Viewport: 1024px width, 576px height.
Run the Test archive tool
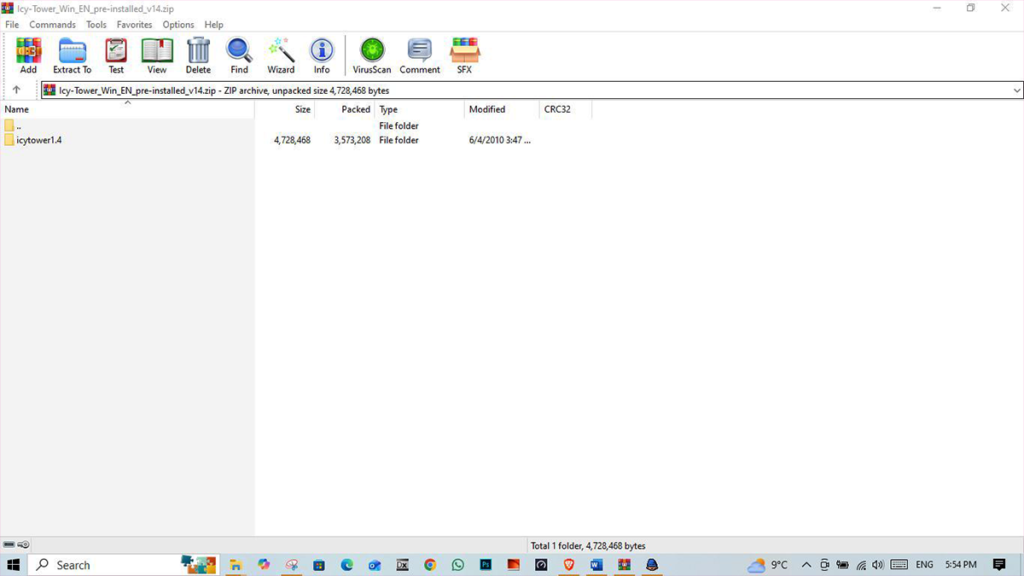(x=116, y=55)
